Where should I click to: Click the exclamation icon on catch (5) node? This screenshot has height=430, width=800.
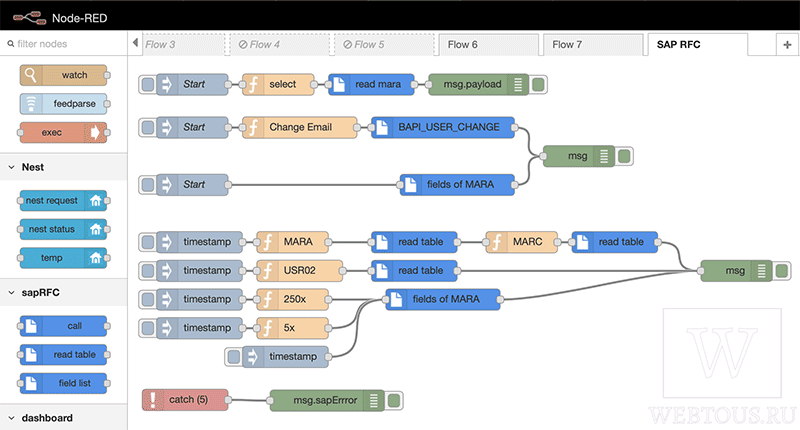152,400
